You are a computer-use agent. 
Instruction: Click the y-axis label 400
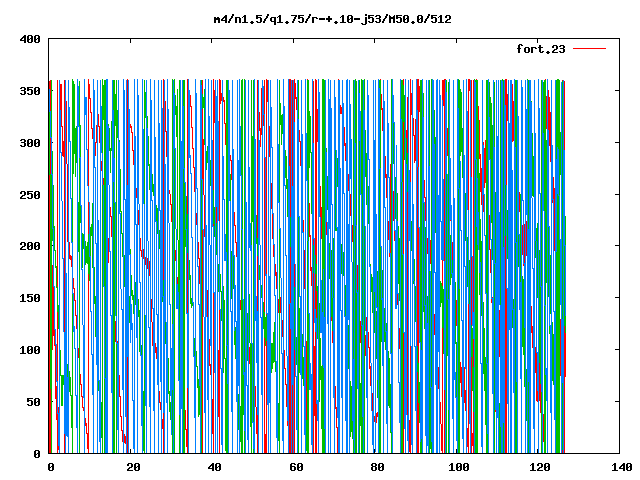[30, 39]
